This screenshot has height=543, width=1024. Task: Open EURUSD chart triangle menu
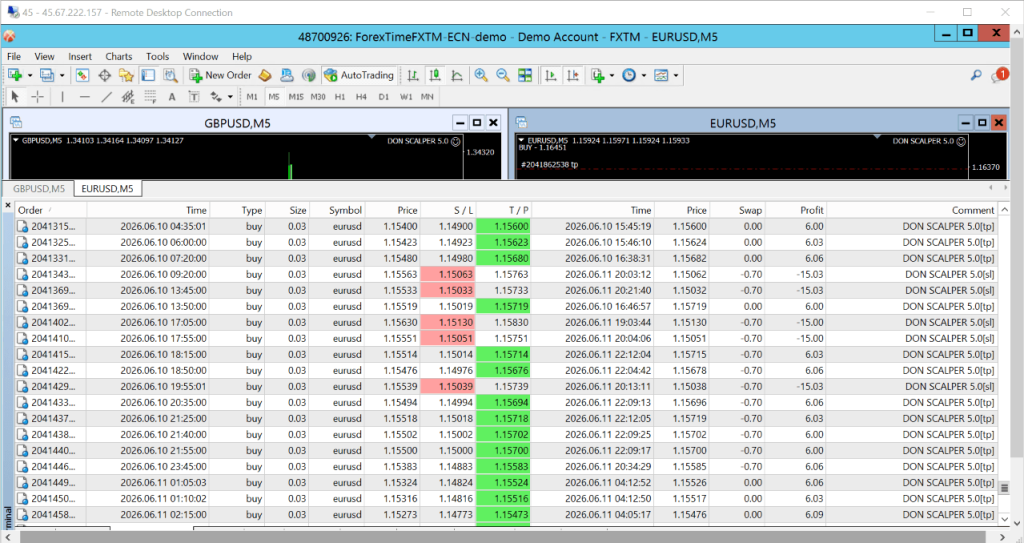[x=521, y=140]
